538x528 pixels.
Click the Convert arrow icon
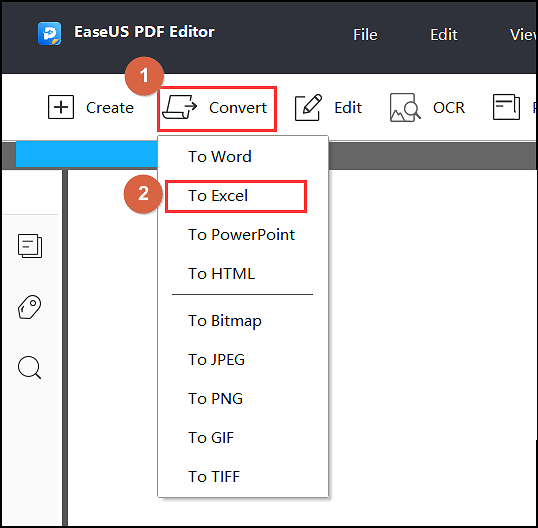coord(179,107)
